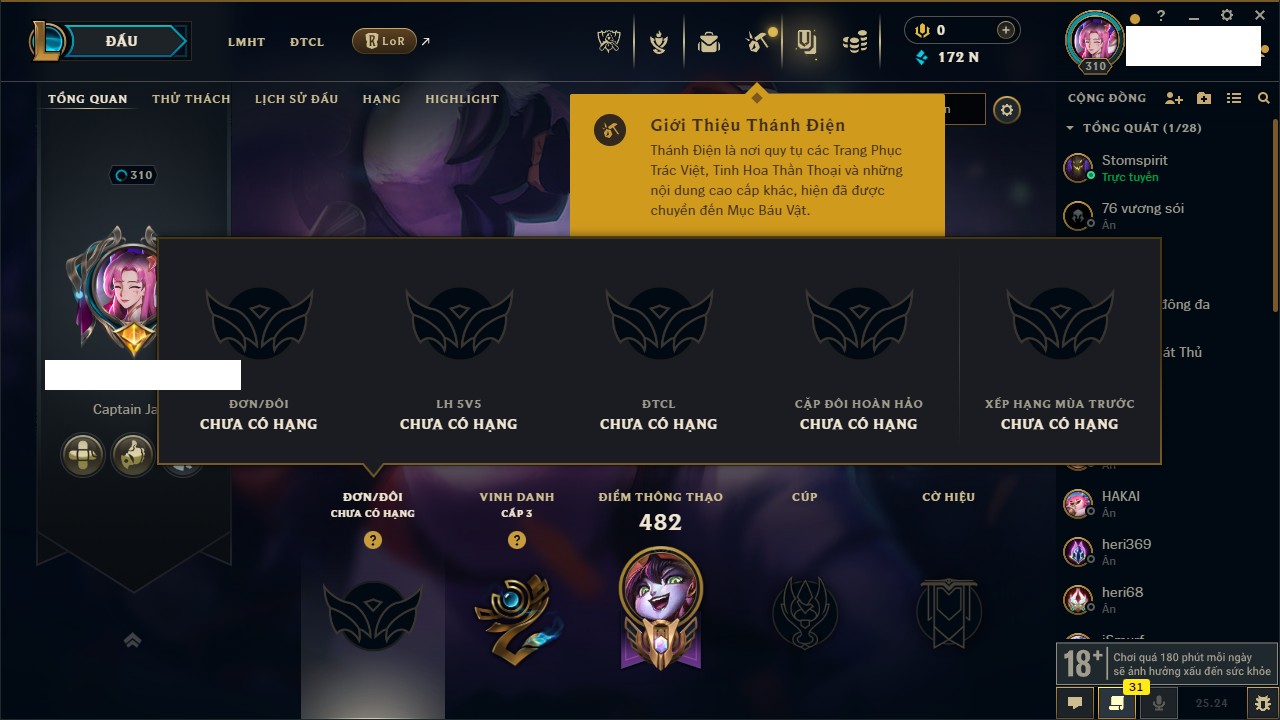The width and height of the screenshot is (1280, 720).
Task: Click the profile settings gear icon
Action: [1007, 110]
